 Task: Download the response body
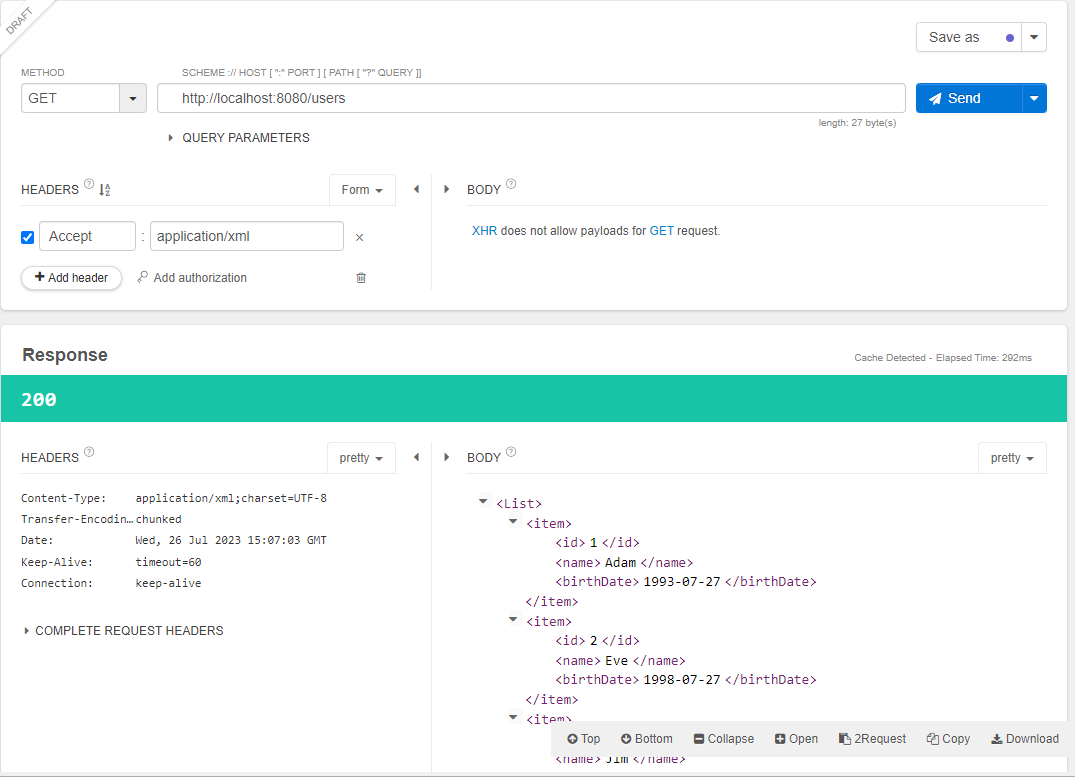tap(1025, 739)
